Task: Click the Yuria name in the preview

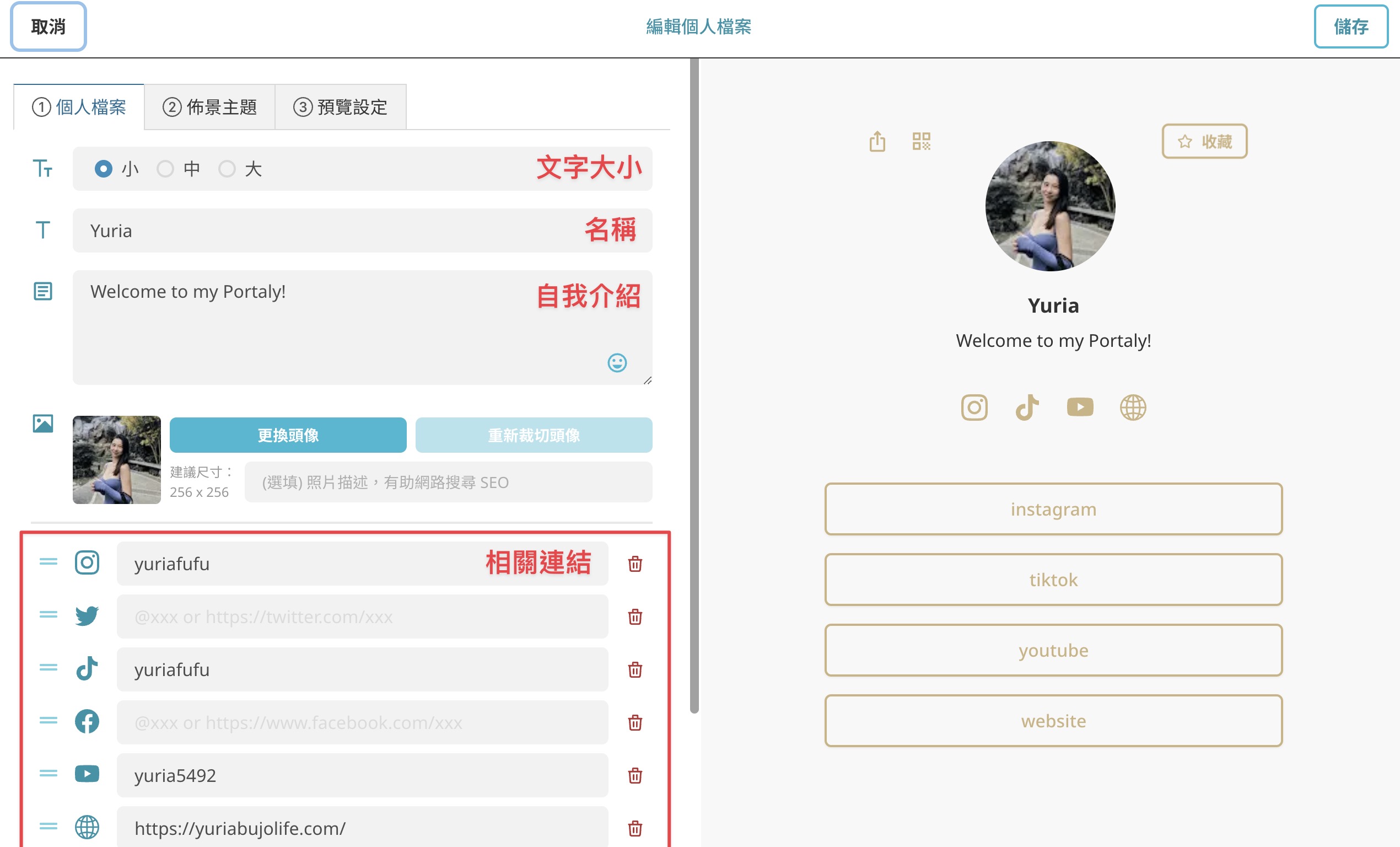Action: click(x=1053, y=305)
